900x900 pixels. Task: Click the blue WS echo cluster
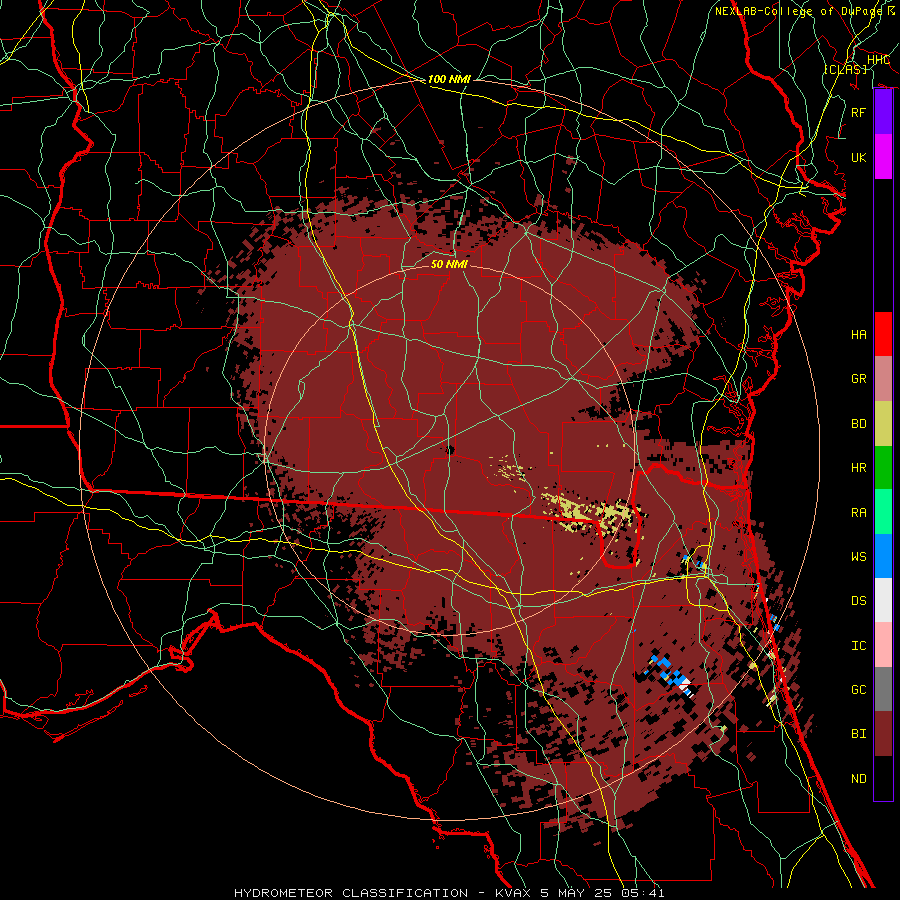point(669,673)
